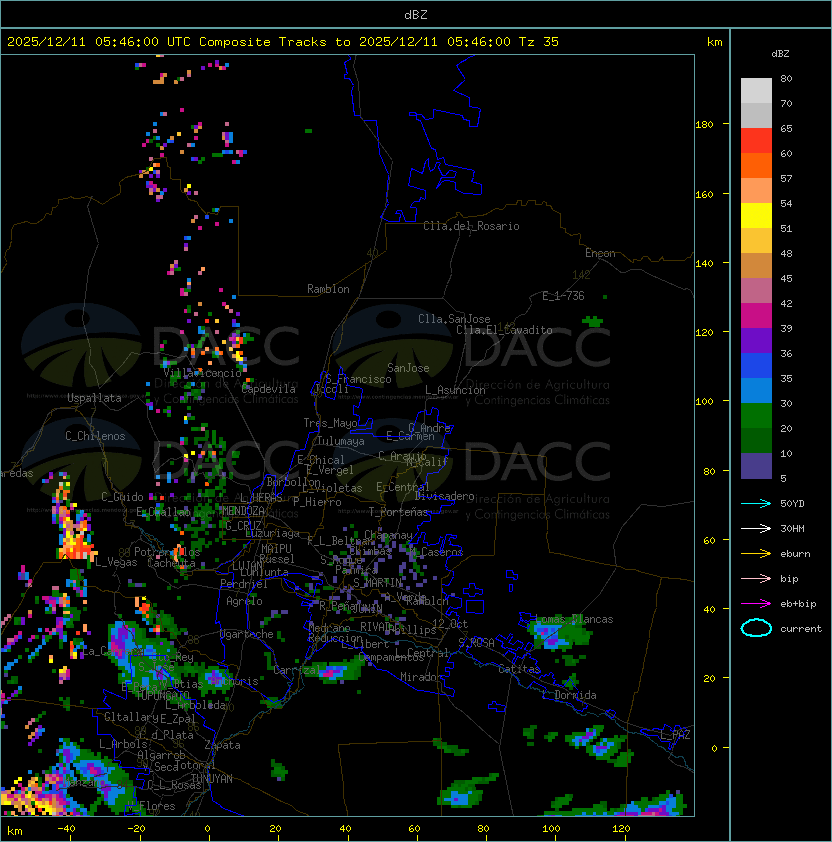Click the 'Encon' place label
This screenshot has width=832, height=842.
[600, 253]
